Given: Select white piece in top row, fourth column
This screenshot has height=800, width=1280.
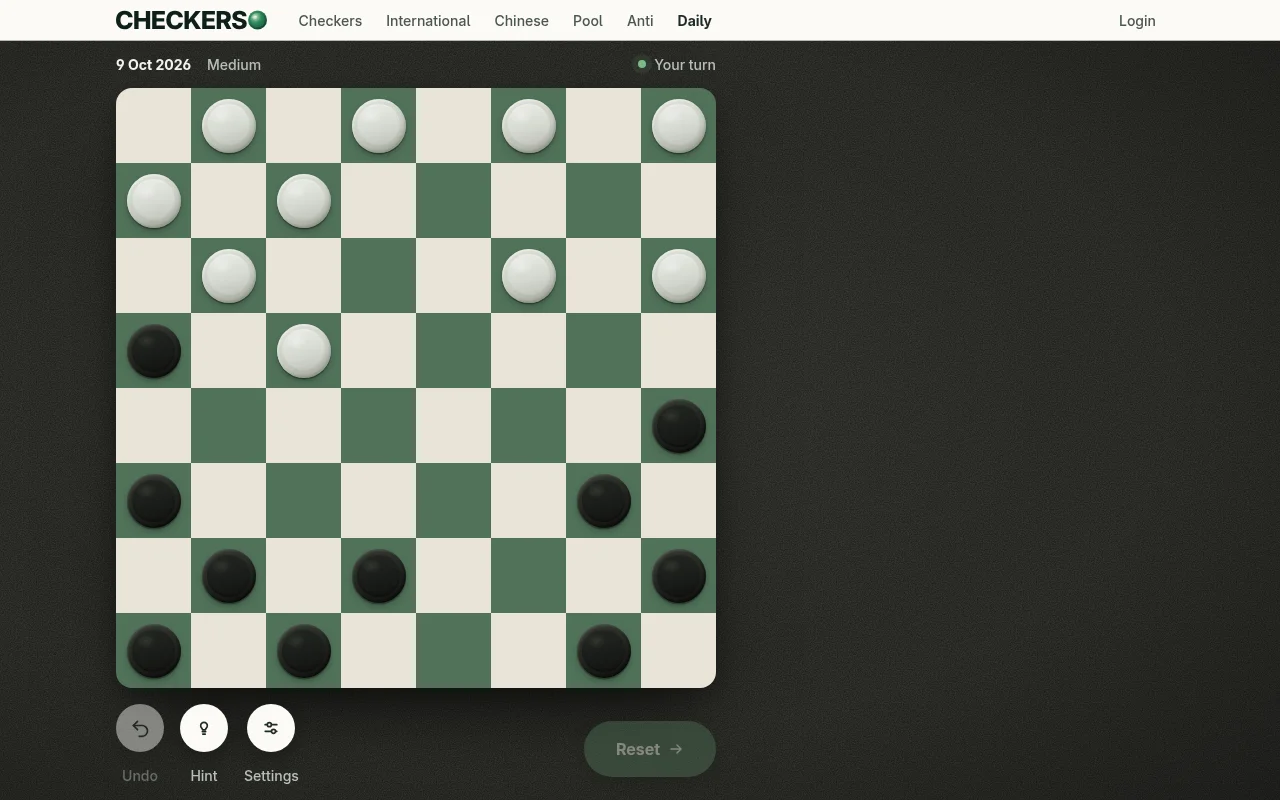Looking at the screenshot, I should coord(379,126).
